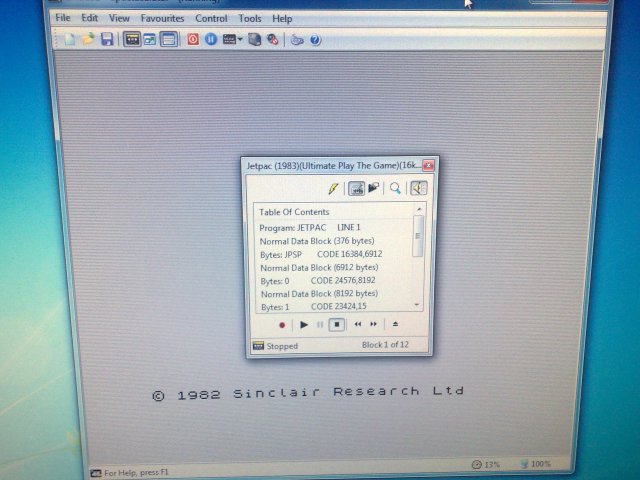The width and height of the screenshot is (640, 480).
Task: Switch to full screen view icon
Action: click(x=150, y=40)
